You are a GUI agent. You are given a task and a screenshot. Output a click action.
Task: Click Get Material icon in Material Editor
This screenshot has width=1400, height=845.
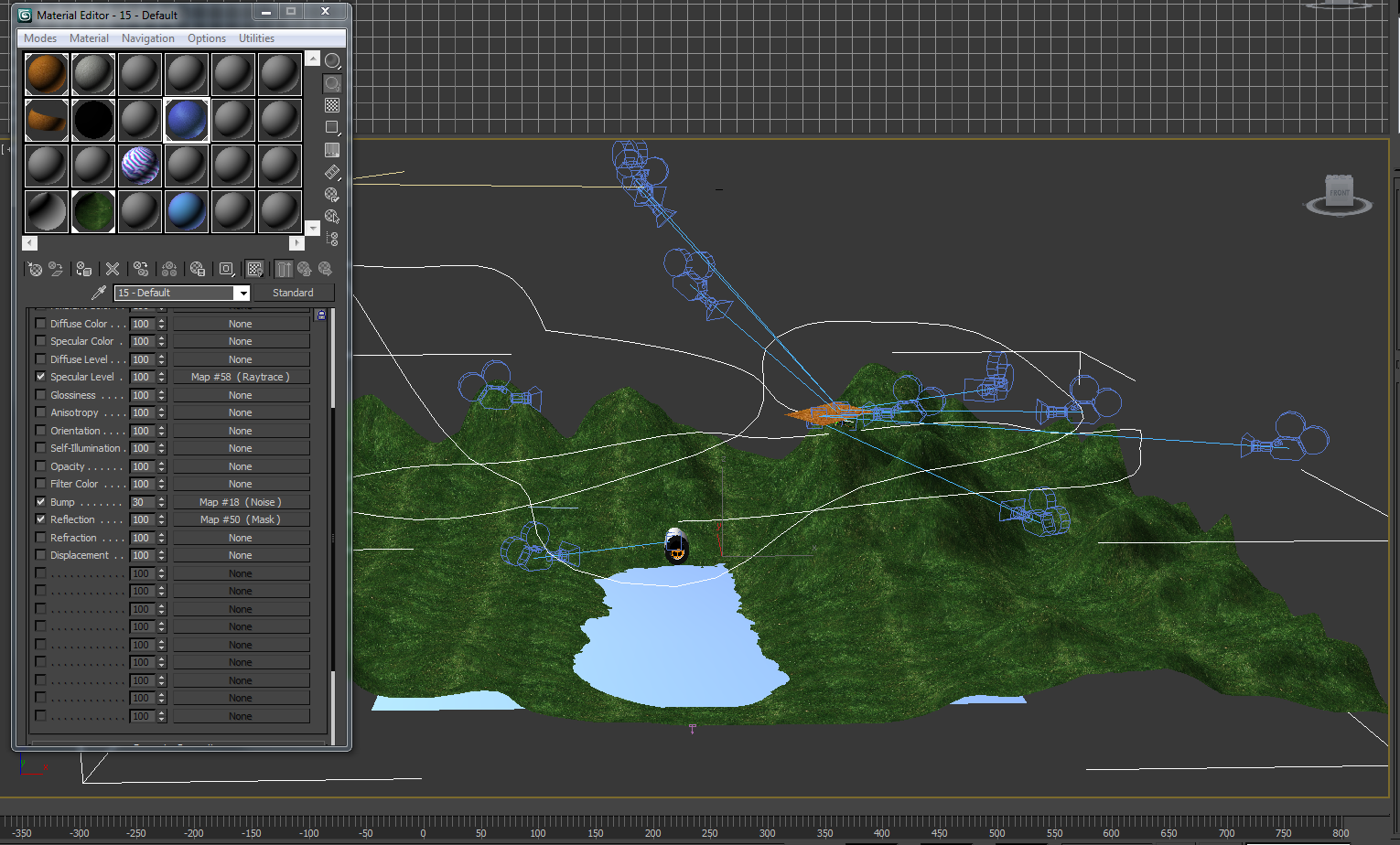pos(35,269)
